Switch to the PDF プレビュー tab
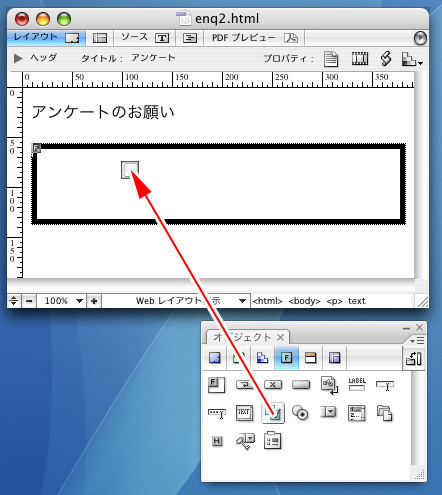Image resolution: width=442 pixels, height=495 pixels. [254, 38]
